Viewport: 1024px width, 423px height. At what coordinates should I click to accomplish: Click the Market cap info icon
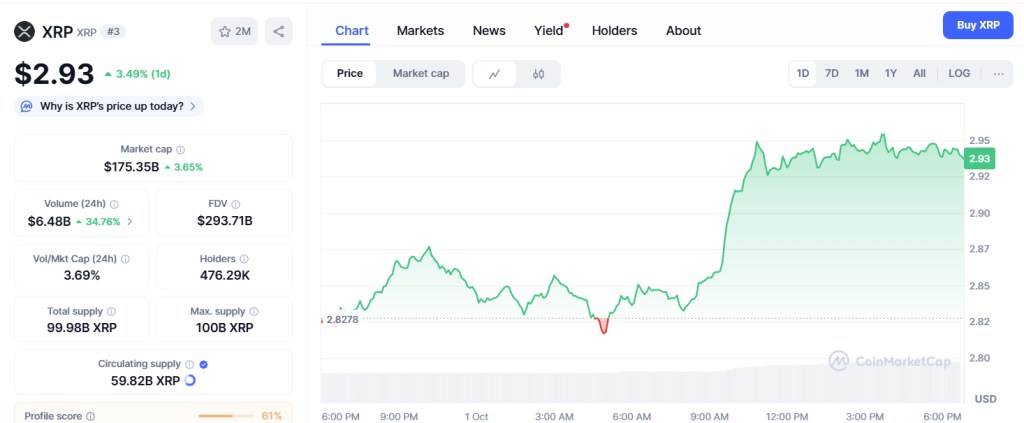(180, 149)
